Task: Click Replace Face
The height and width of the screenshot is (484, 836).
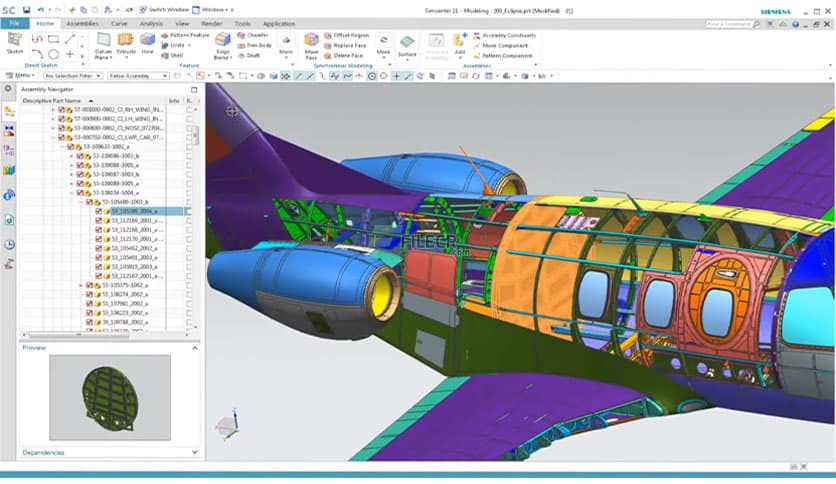Action: coord(345,45)
